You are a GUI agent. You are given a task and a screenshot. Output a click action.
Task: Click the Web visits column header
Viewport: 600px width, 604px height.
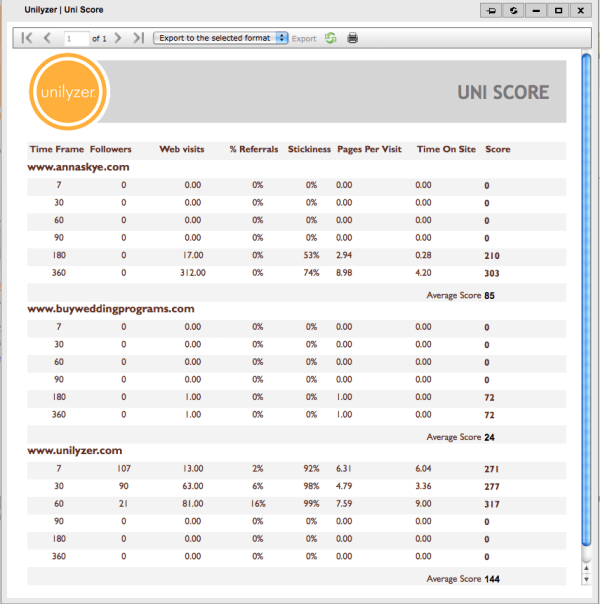pos(182,149)
